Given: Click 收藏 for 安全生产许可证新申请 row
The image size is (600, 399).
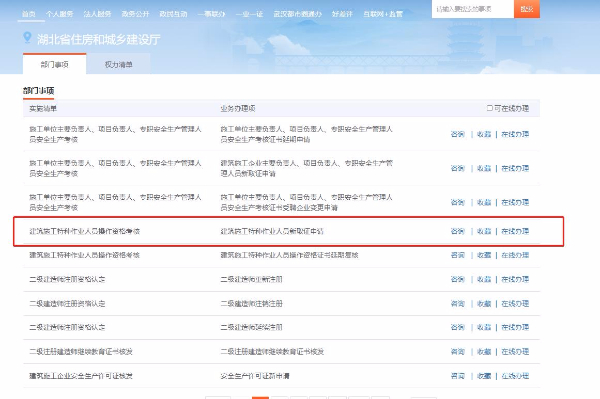Looking at the screenshot, I should [484, 376].
